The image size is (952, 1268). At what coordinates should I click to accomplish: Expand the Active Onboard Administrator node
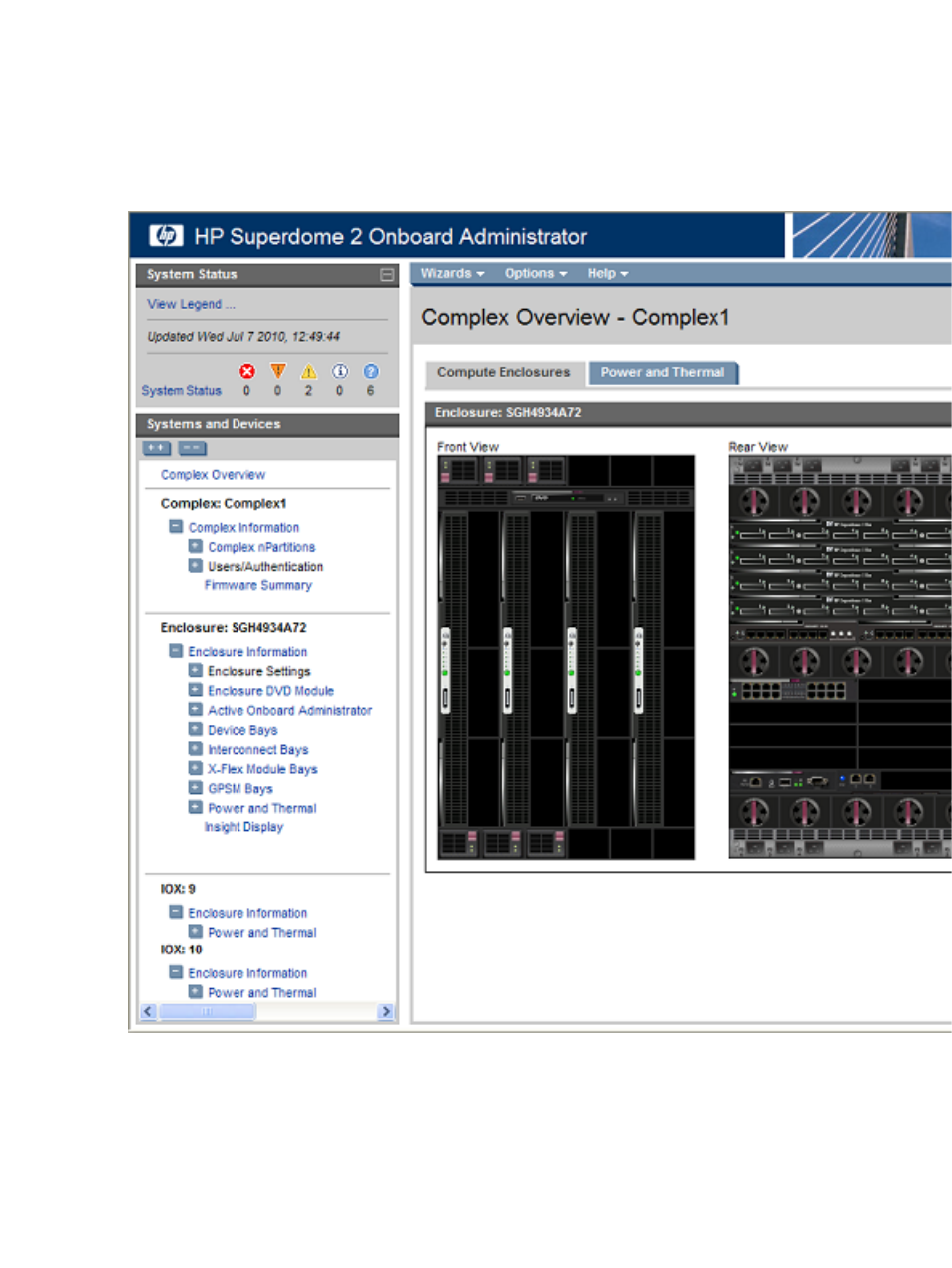[196, 709]
